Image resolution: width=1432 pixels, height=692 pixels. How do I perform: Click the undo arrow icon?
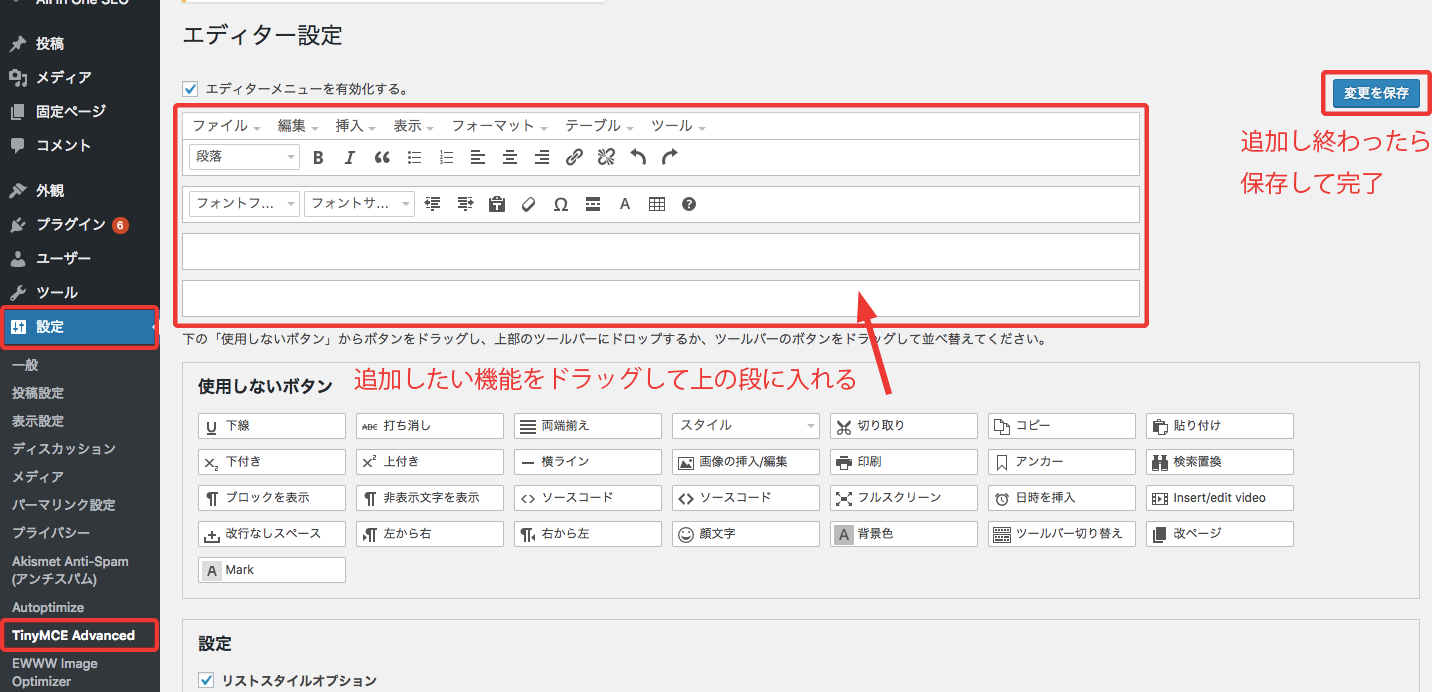coord(638,157)
